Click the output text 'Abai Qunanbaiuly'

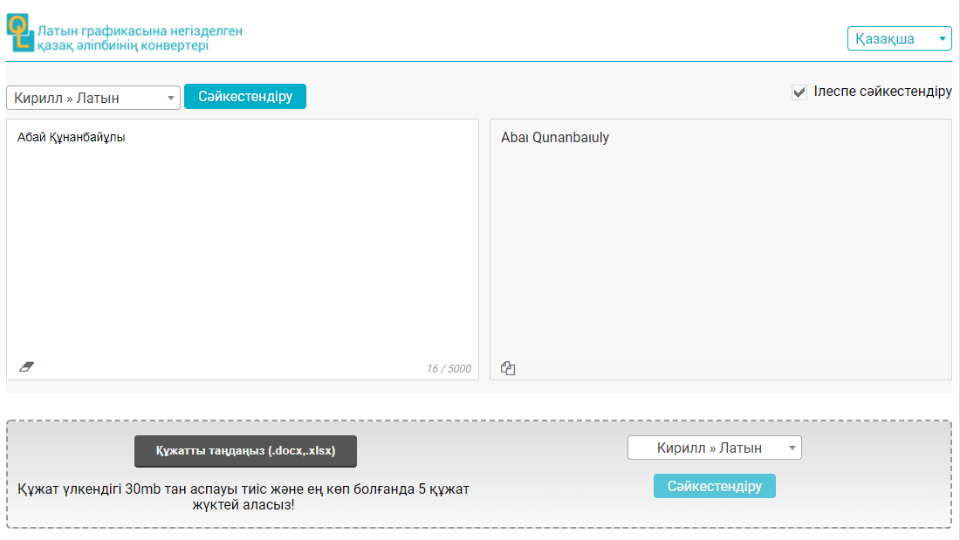(555, 138)
